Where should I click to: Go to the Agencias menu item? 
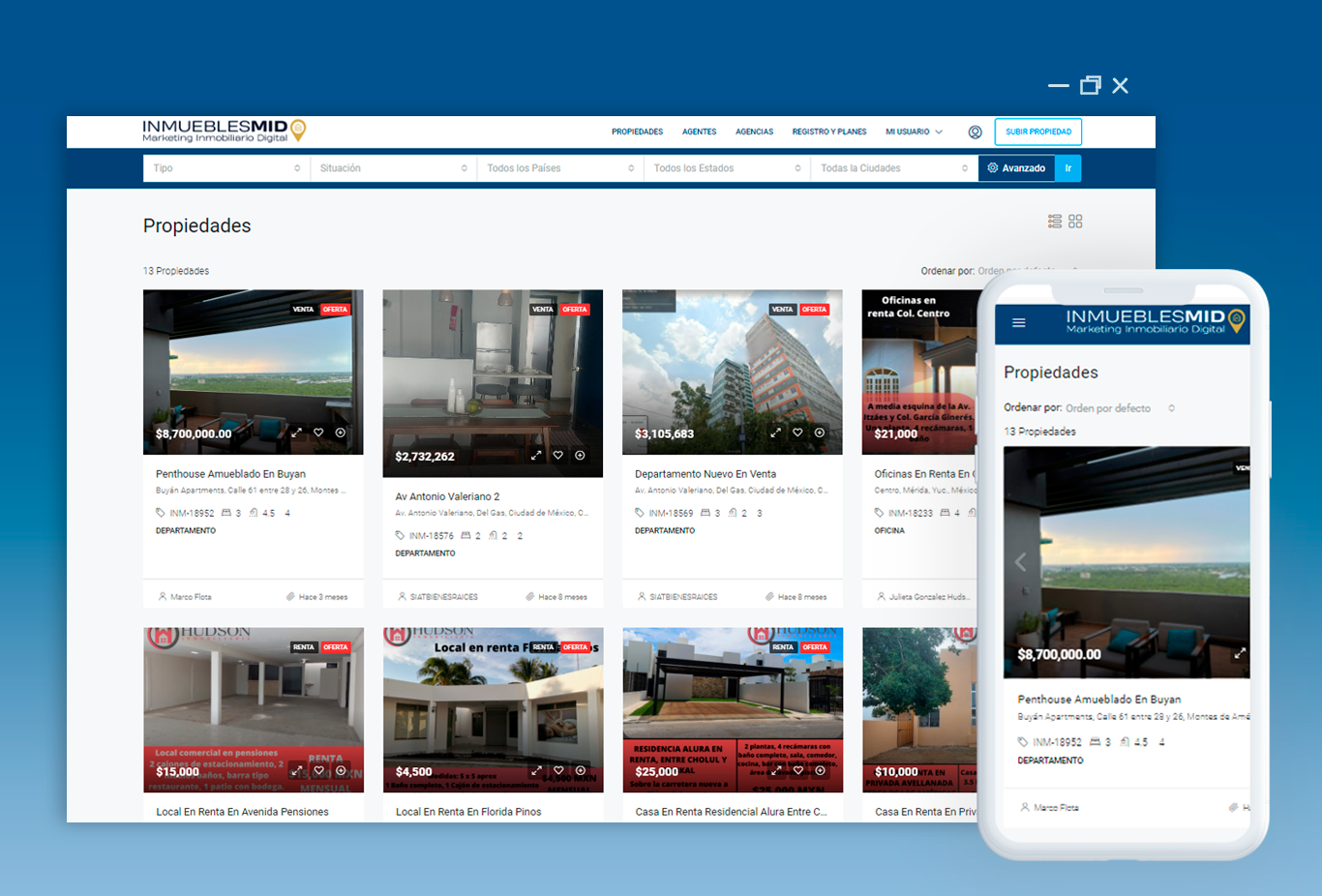[x=754, y=132]
